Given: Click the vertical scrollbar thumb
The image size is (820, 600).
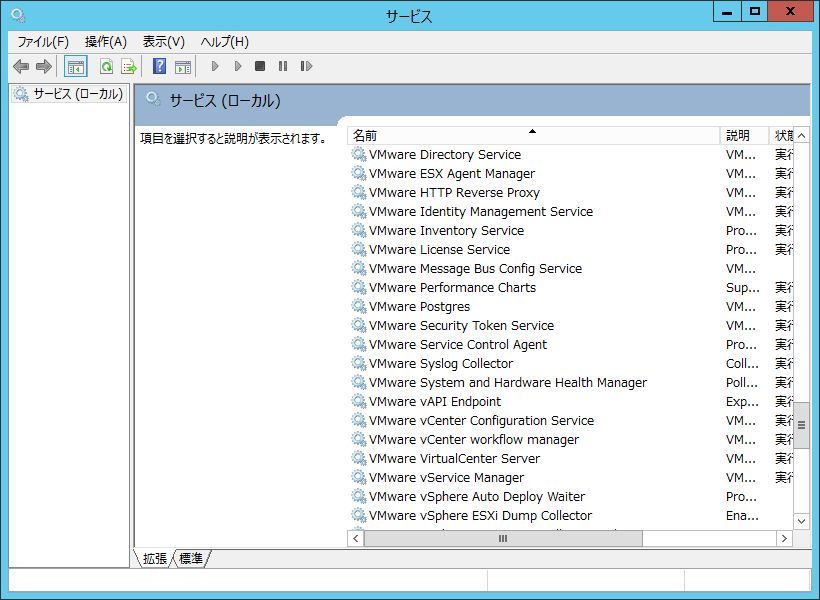Looking at the screenshot, I should [801, 425].
